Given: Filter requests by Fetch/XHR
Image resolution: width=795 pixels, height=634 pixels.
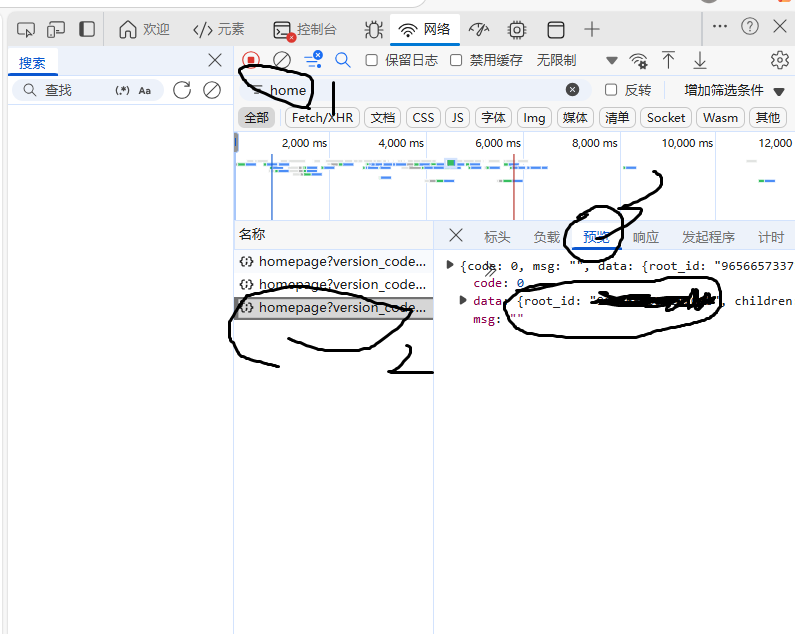Looking at the screenshot, I should (322, 117).
